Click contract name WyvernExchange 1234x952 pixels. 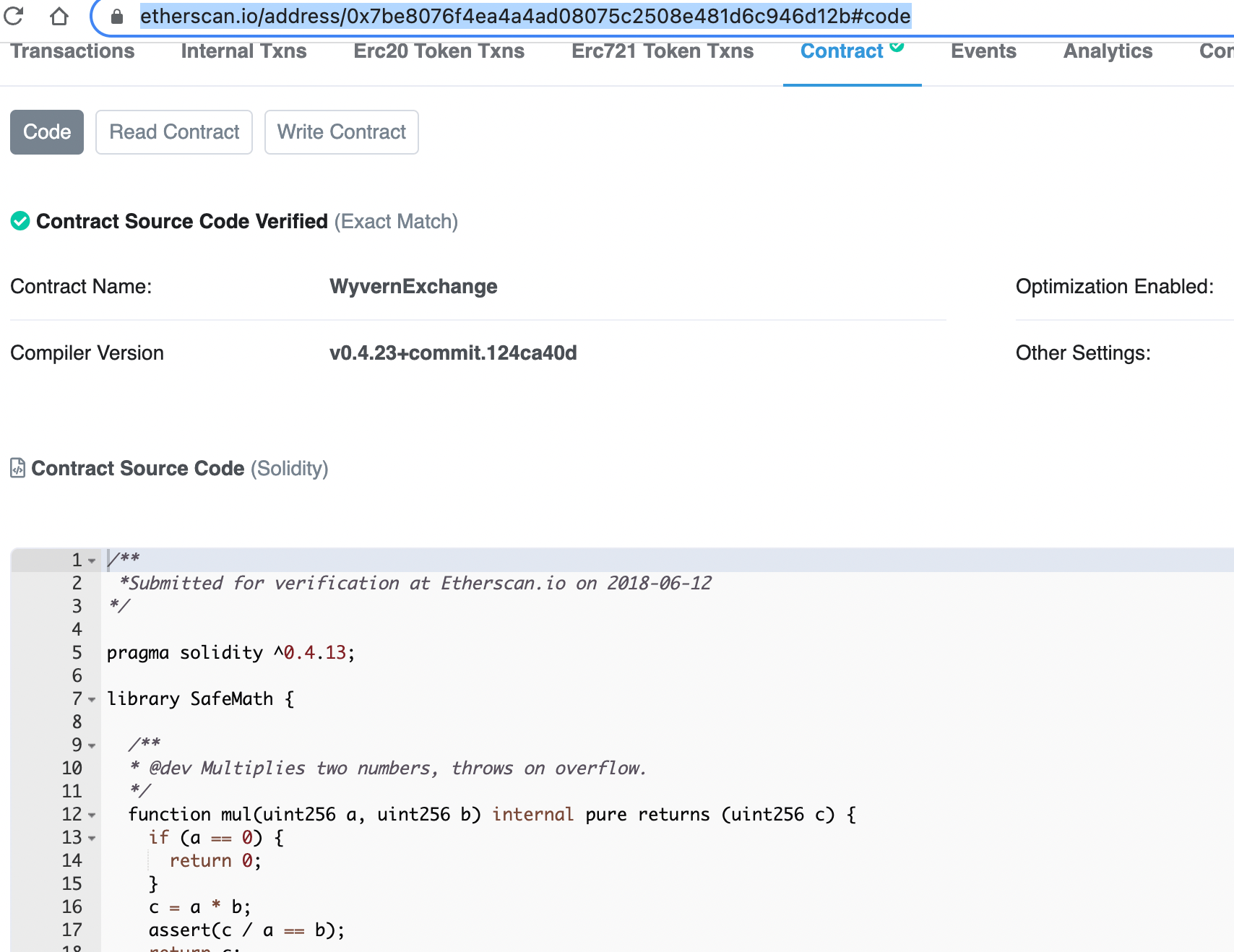tap(413, 287)
